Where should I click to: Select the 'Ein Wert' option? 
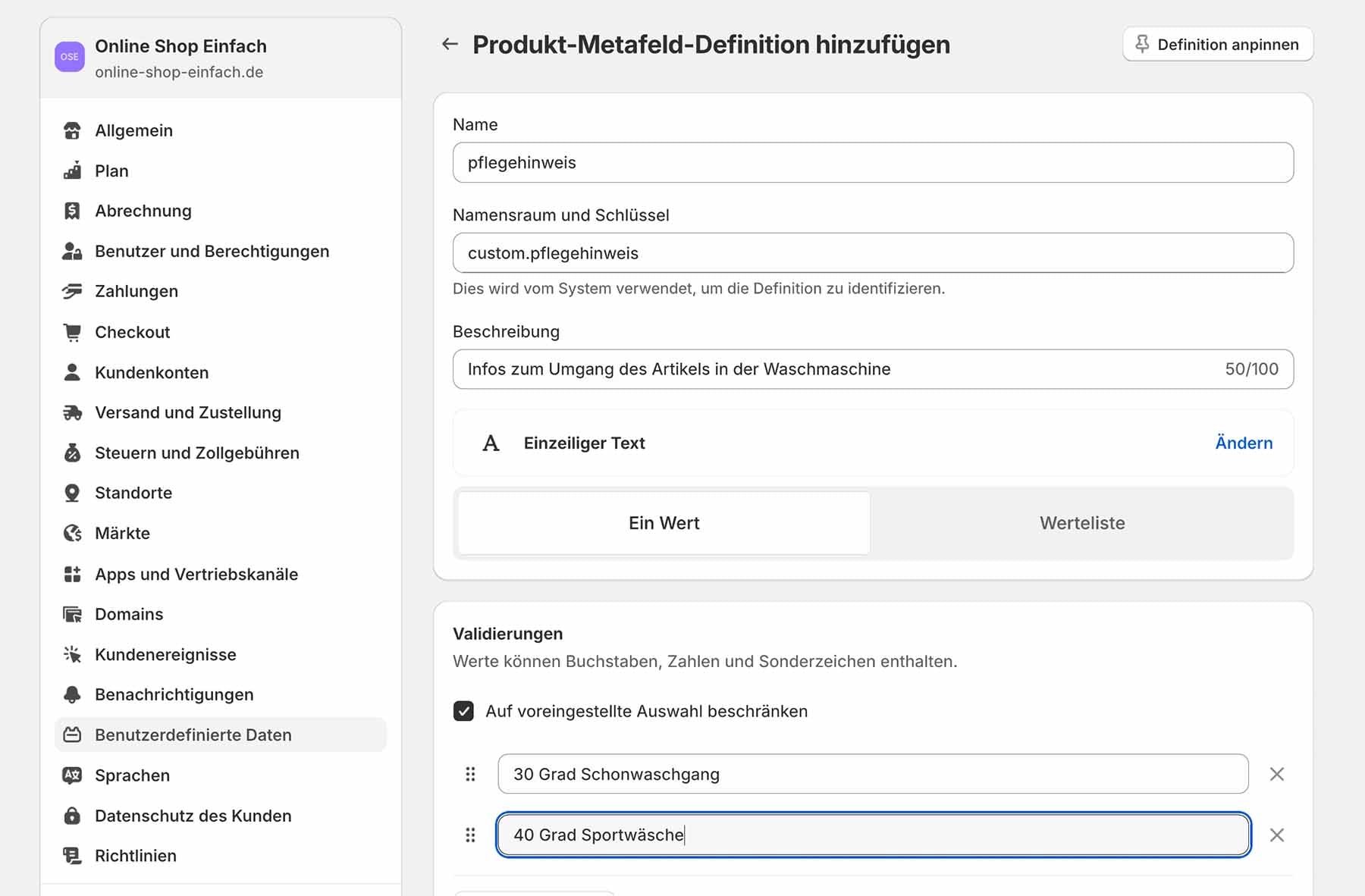pos(664,523)
